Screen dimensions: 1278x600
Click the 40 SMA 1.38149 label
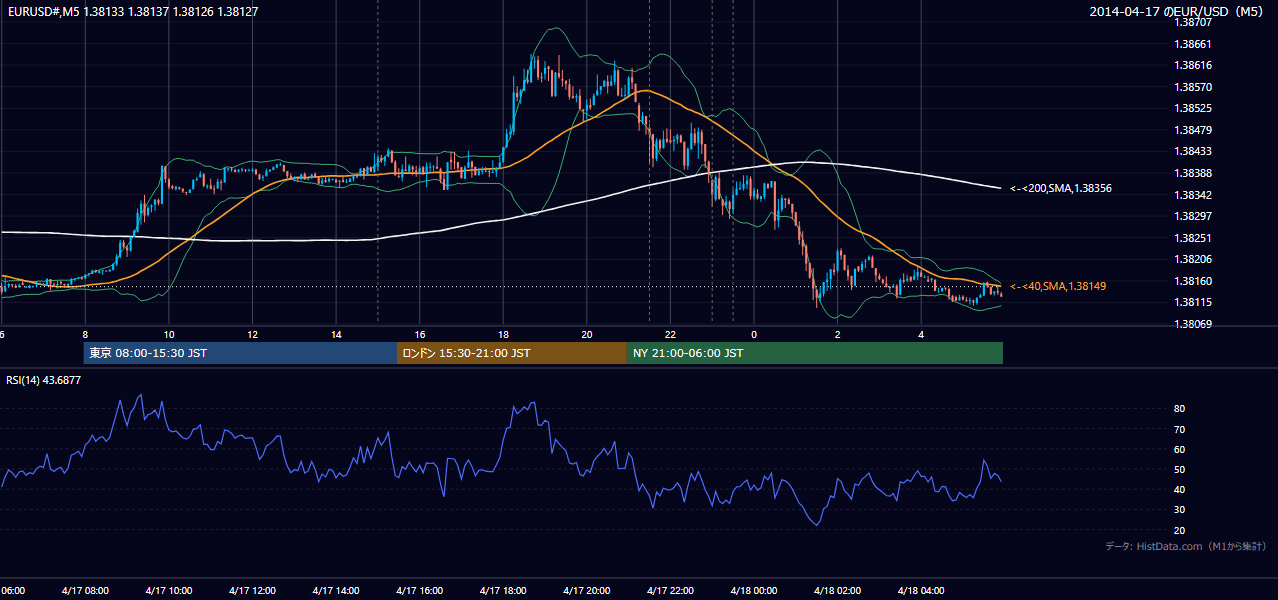pyautogui.click(x=1057, y=286)
